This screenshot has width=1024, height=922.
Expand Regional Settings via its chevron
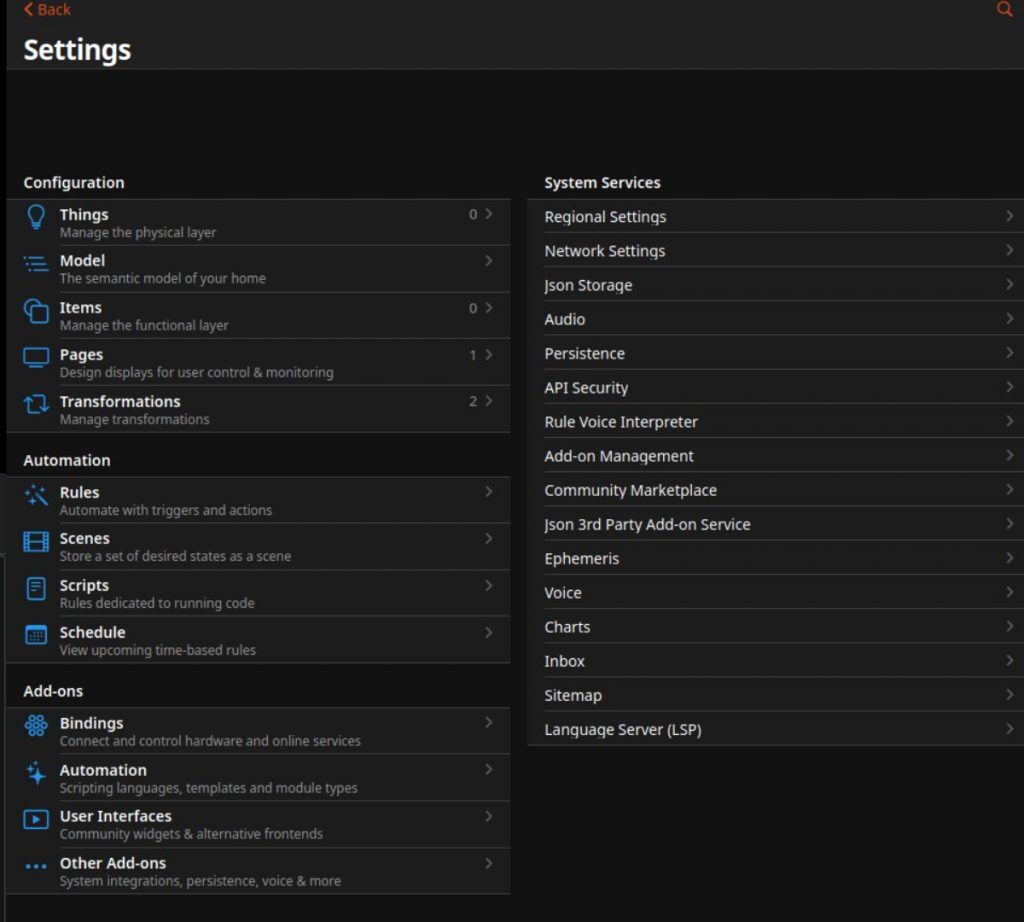pyautogui.click(x=1008, y=216)
